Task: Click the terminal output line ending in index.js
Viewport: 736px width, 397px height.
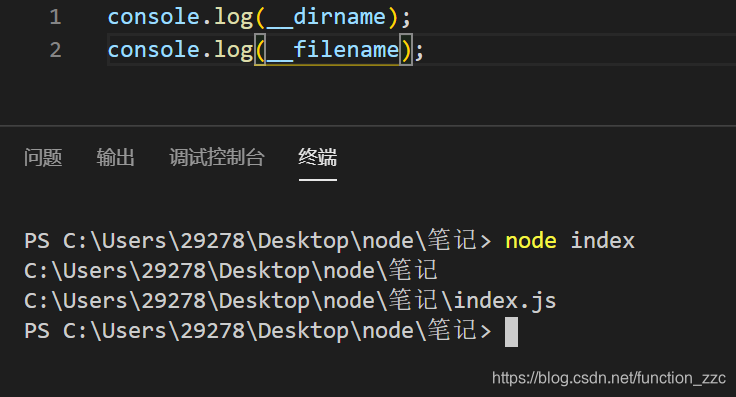Action: [x=290, y=301]
